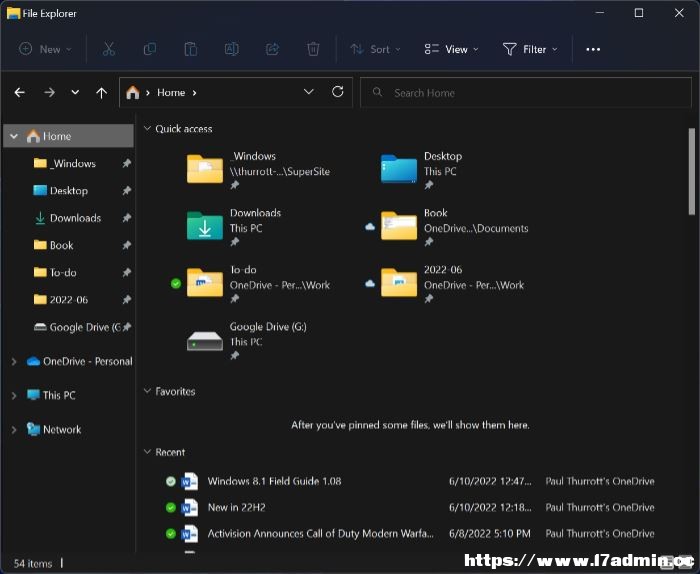This screenshot has height=574, width=700.
Task: Click Home breadcrumb in address bar
Action: point(171,92)
